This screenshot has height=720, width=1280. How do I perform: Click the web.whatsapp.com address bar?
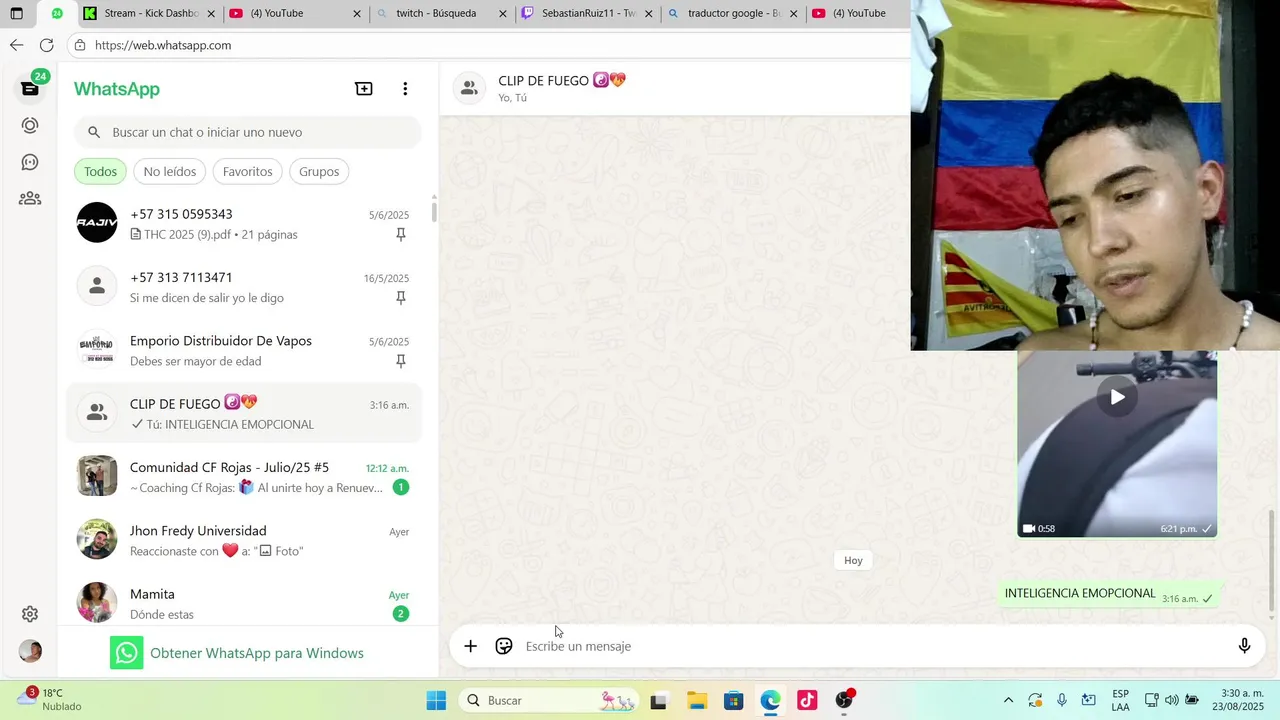[x=162, y=45]
